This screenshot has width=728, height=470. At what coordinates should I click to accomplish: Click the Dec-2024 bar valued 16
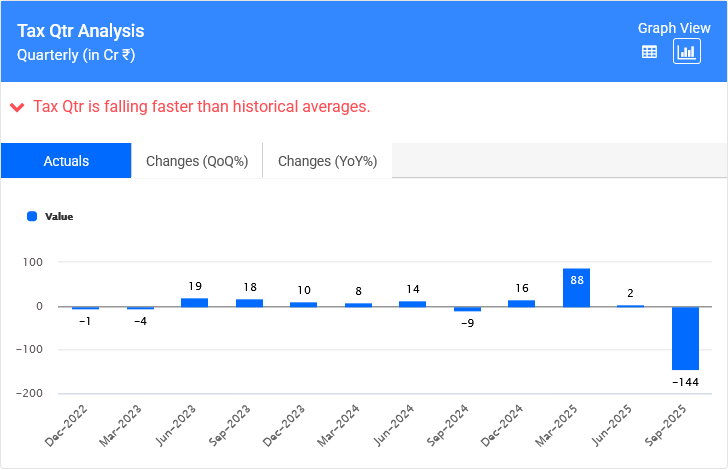click(x=521, y=303)
